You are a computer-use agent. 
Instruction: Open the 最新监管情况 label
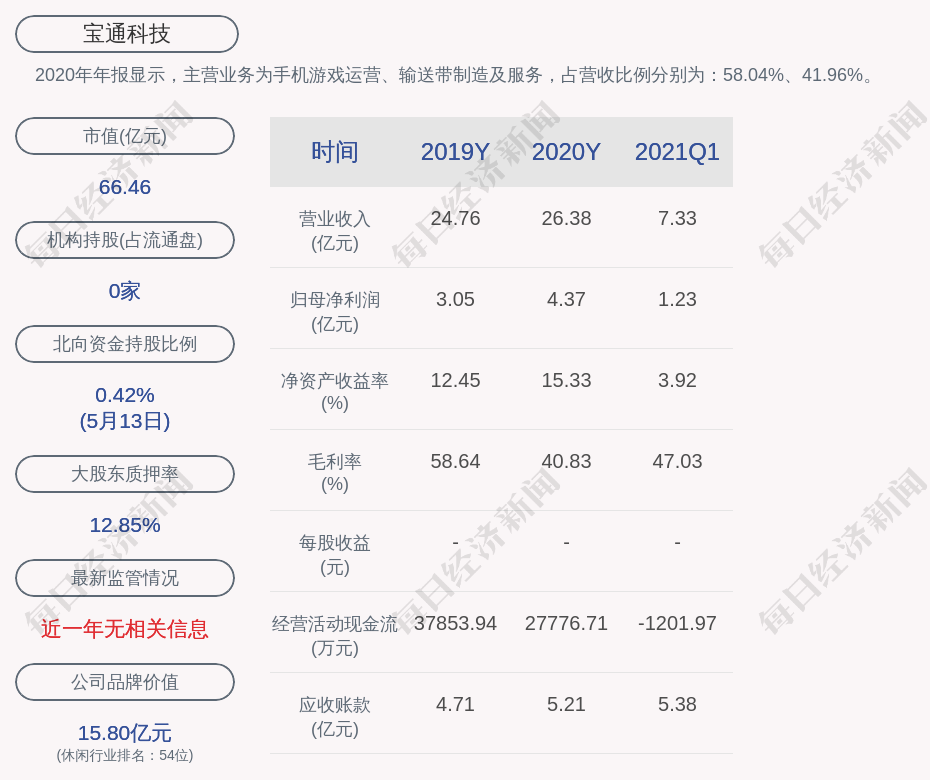[125, 578]
